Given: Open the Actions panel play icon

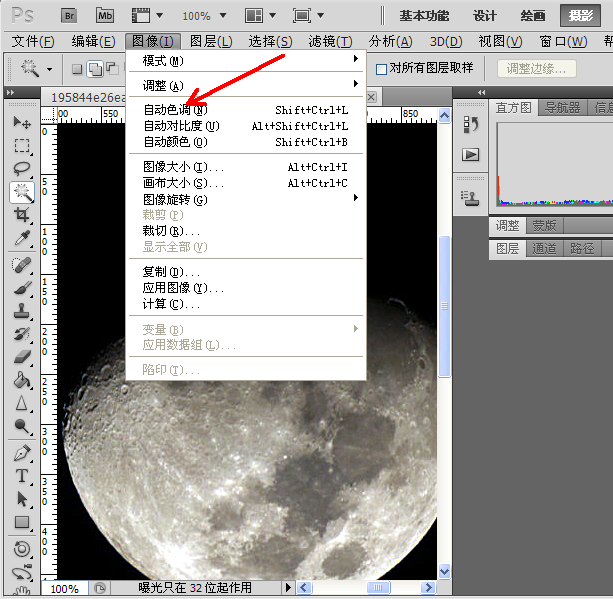Looking at the screenshot, I should click(471, 154).
